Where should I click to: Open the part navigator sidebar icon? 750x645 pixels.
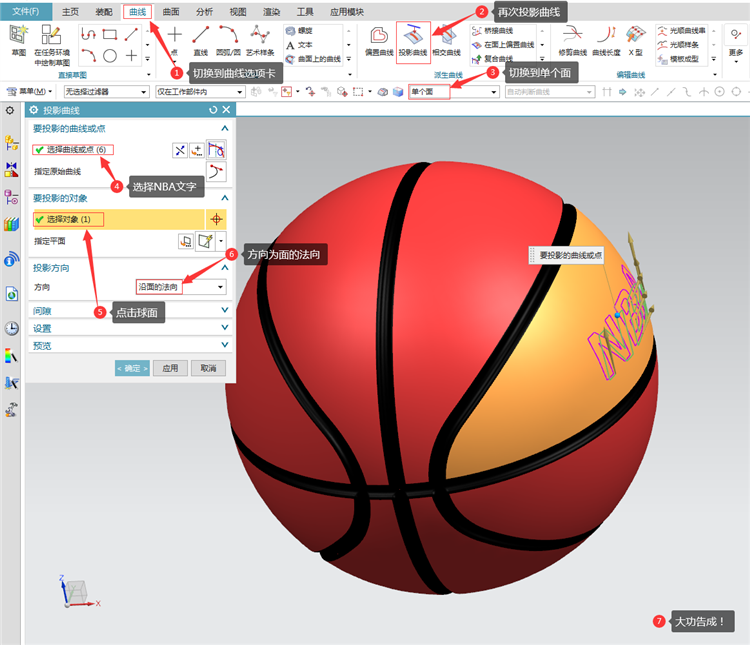[11, 197]
